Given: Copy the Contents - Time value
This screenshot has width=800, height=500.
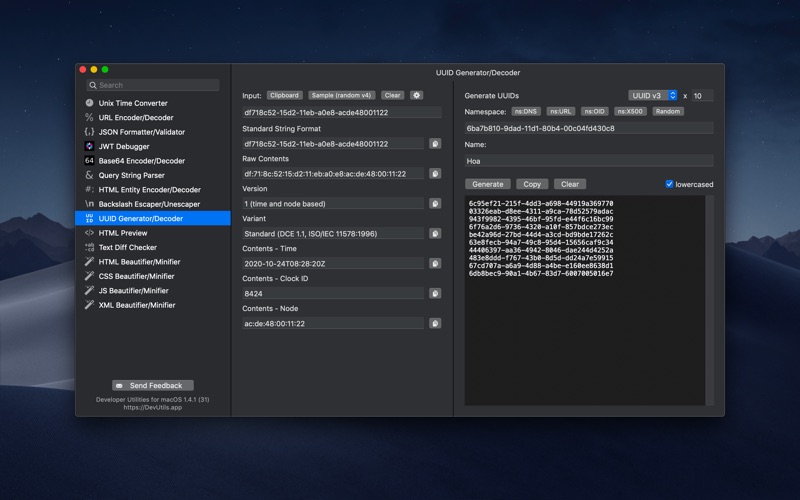Looking at the screenshot, I should (x=435, y=264).
